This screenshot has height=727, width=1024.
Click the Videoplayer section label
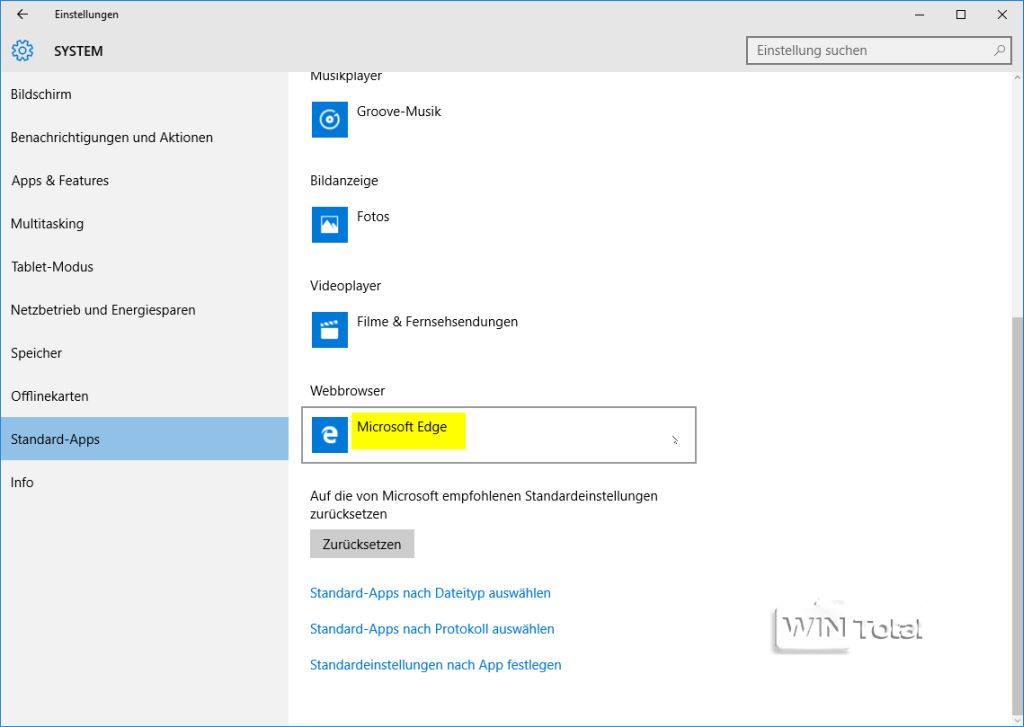tap(345, 285)
